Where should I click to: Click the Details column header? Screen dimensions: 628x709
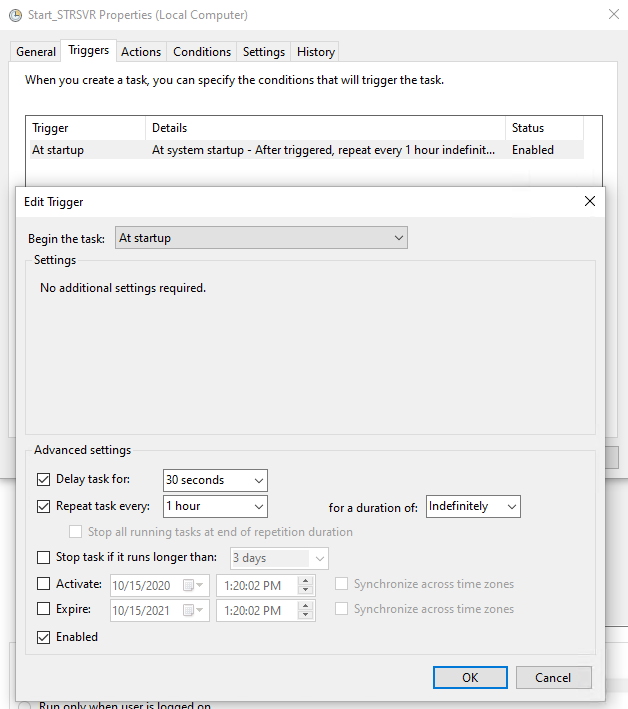coord(326,128)
